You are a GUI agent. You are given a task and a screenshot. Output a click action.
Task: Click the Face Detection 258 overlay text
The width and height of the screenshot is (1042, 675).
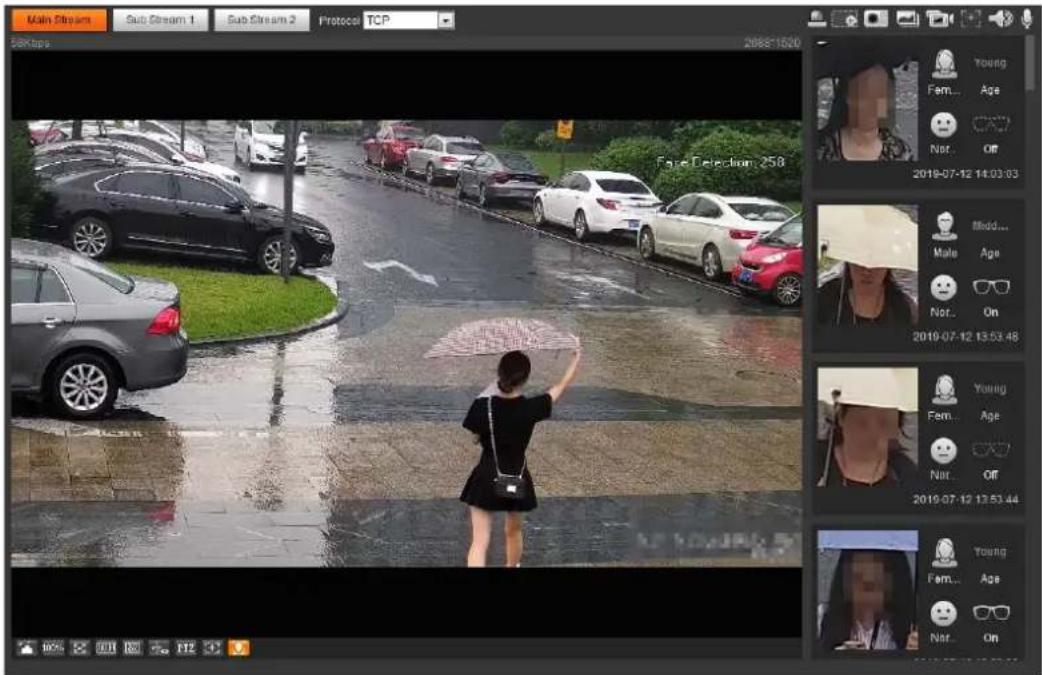720,162
